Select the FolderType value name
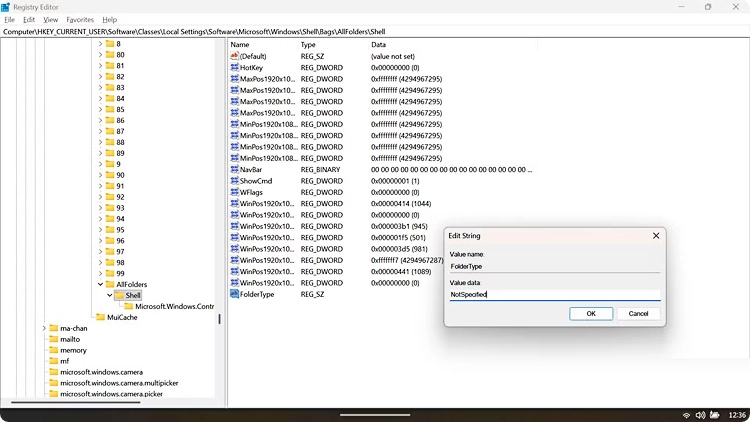The image size is (750, 422). click(257, 294)
